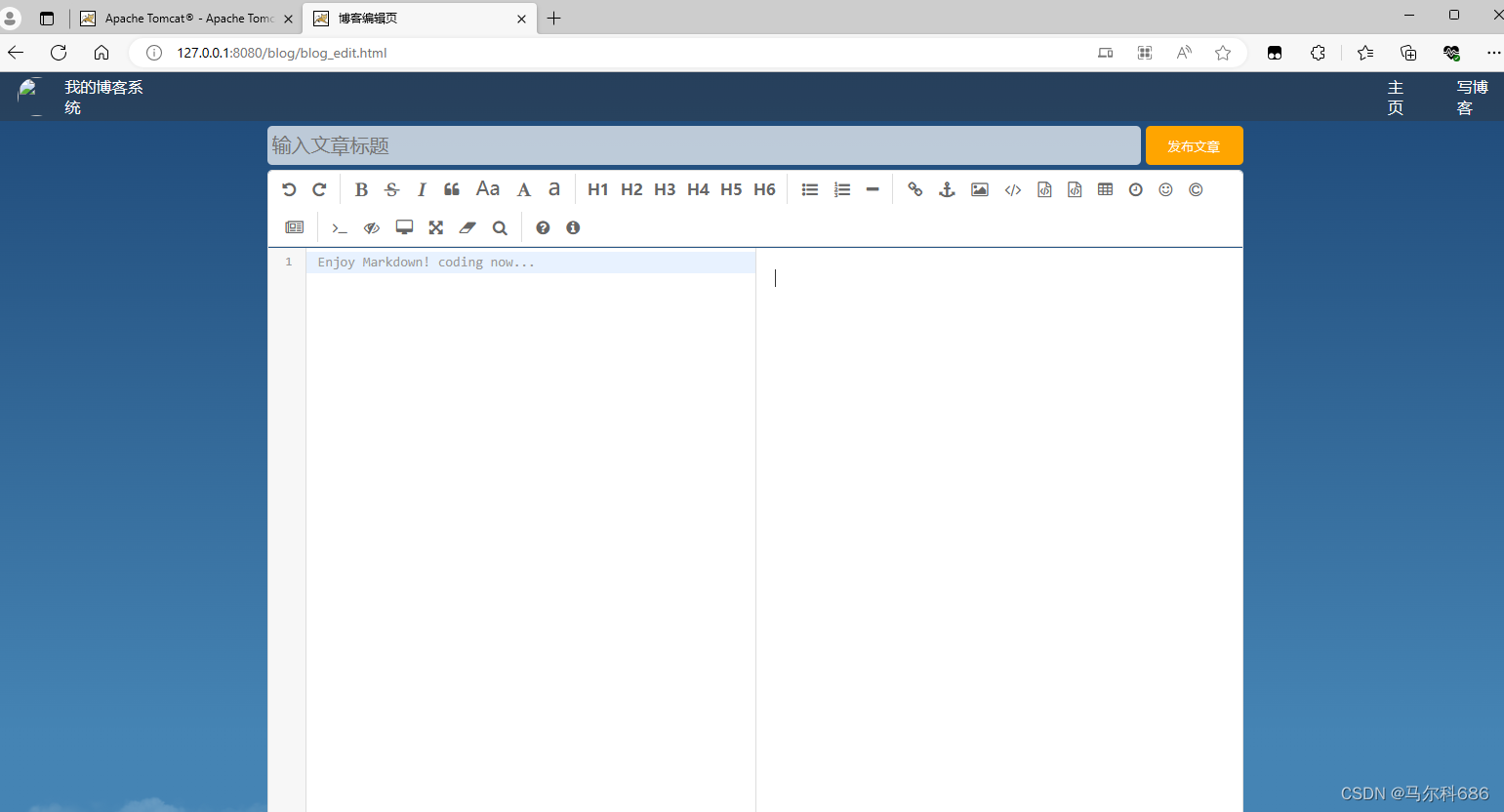Convert selection to lowercase
The width and height of the screenshot is (1504, 812).
click(554, 189)
